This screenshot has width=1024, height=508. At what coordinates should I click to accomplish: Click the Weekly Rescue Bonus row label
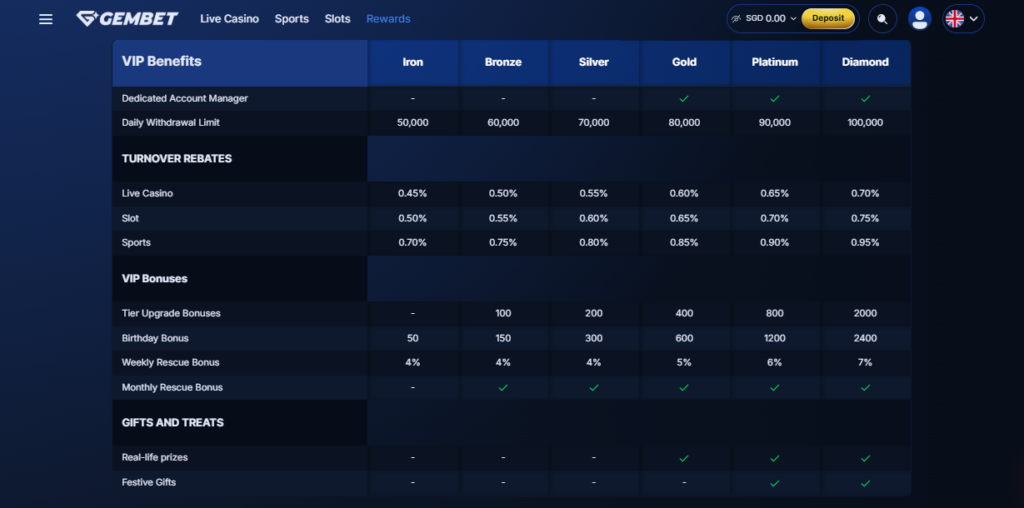[x=170, y=362]
